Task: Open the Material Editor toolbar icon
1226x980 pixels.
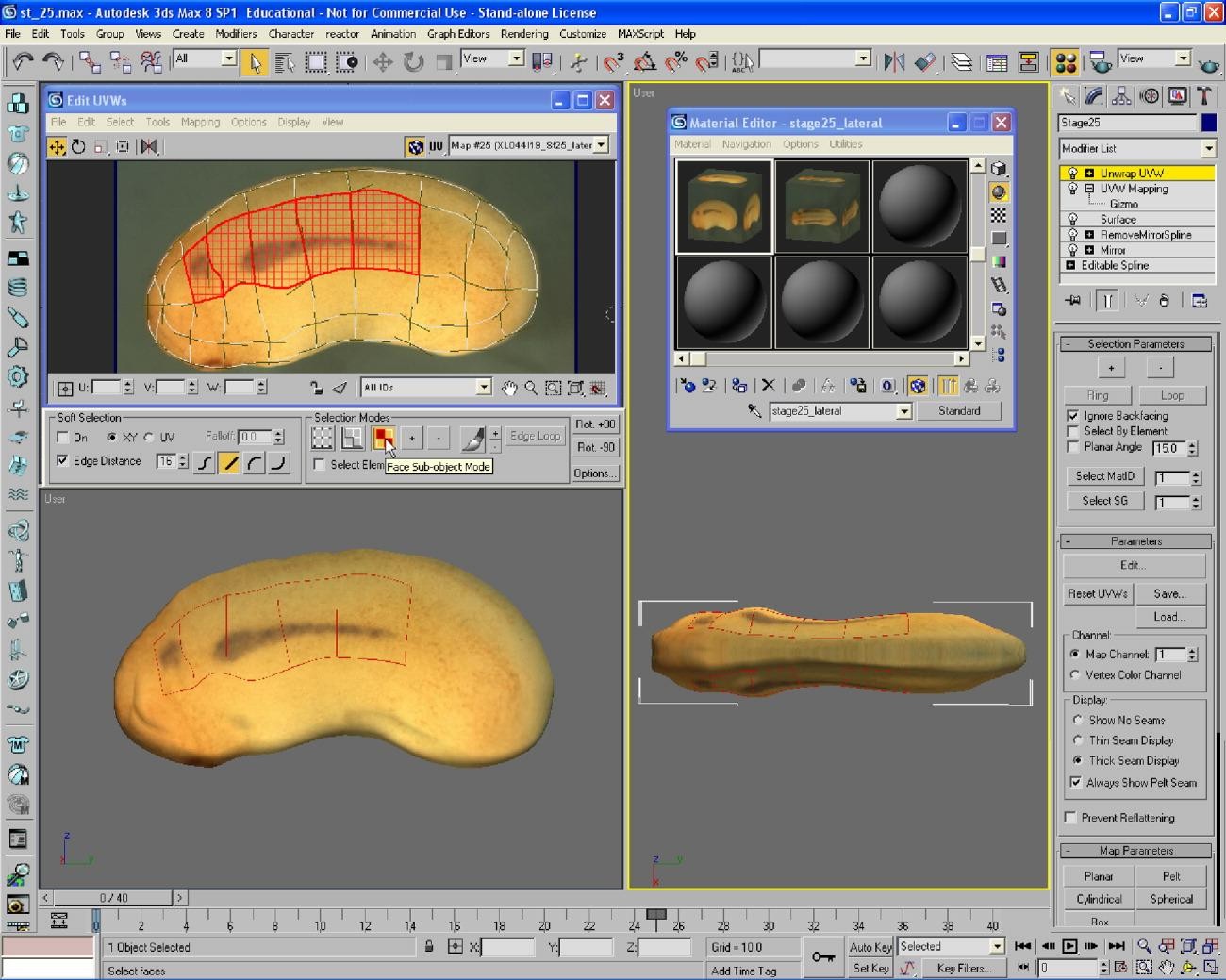Action: [x=1066, y=62]
